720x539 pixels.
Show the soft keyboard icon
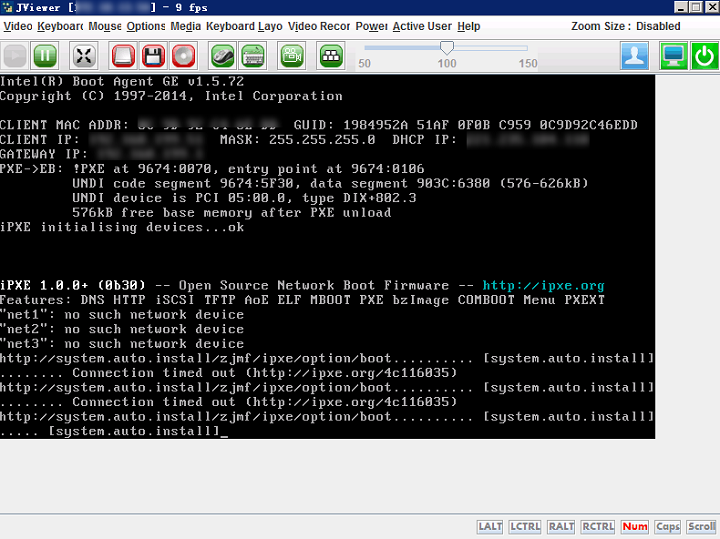click(253, 56)
